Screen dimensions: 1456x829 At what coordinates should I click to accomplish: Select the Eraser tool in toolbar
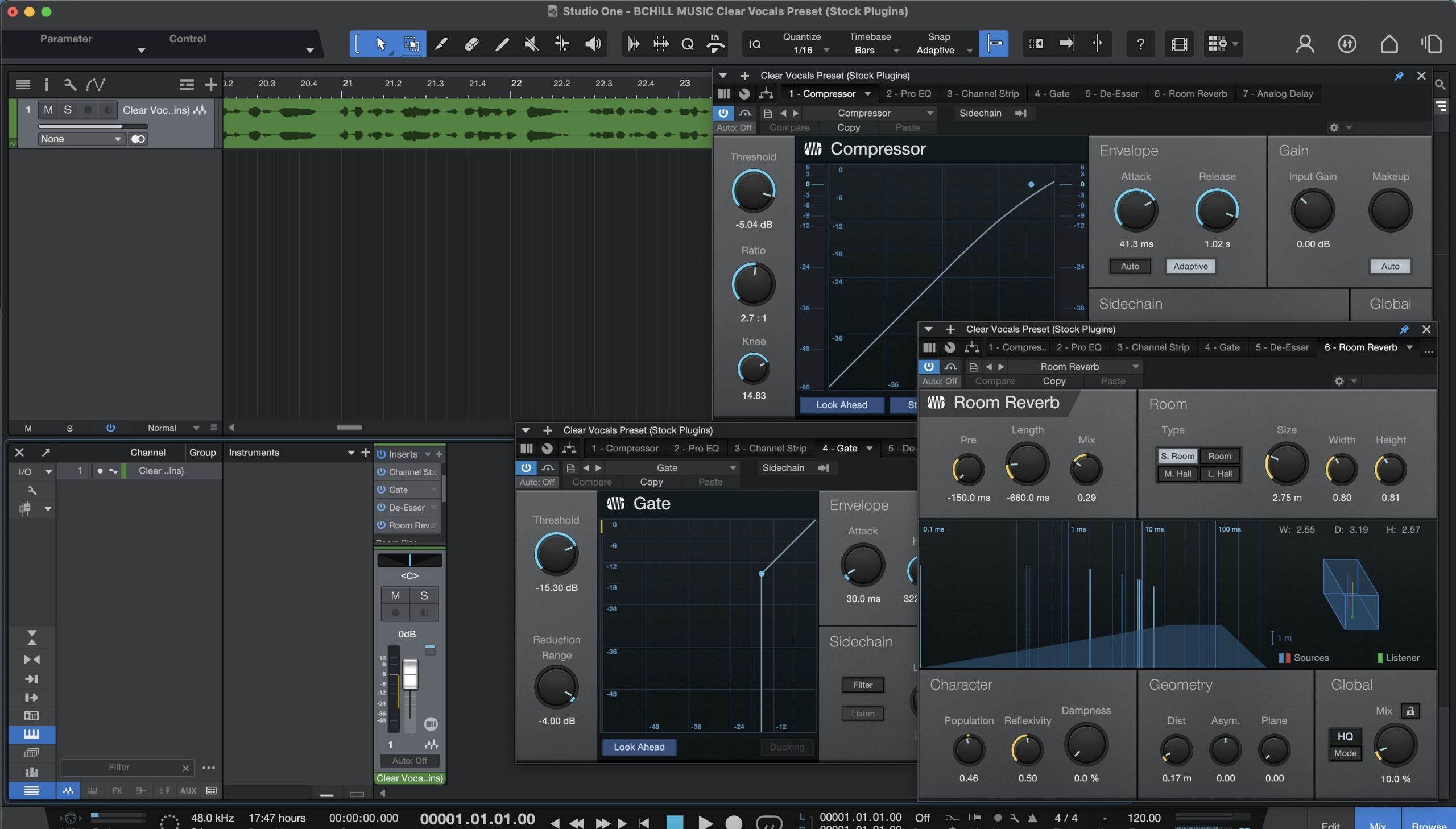[471, 44]
